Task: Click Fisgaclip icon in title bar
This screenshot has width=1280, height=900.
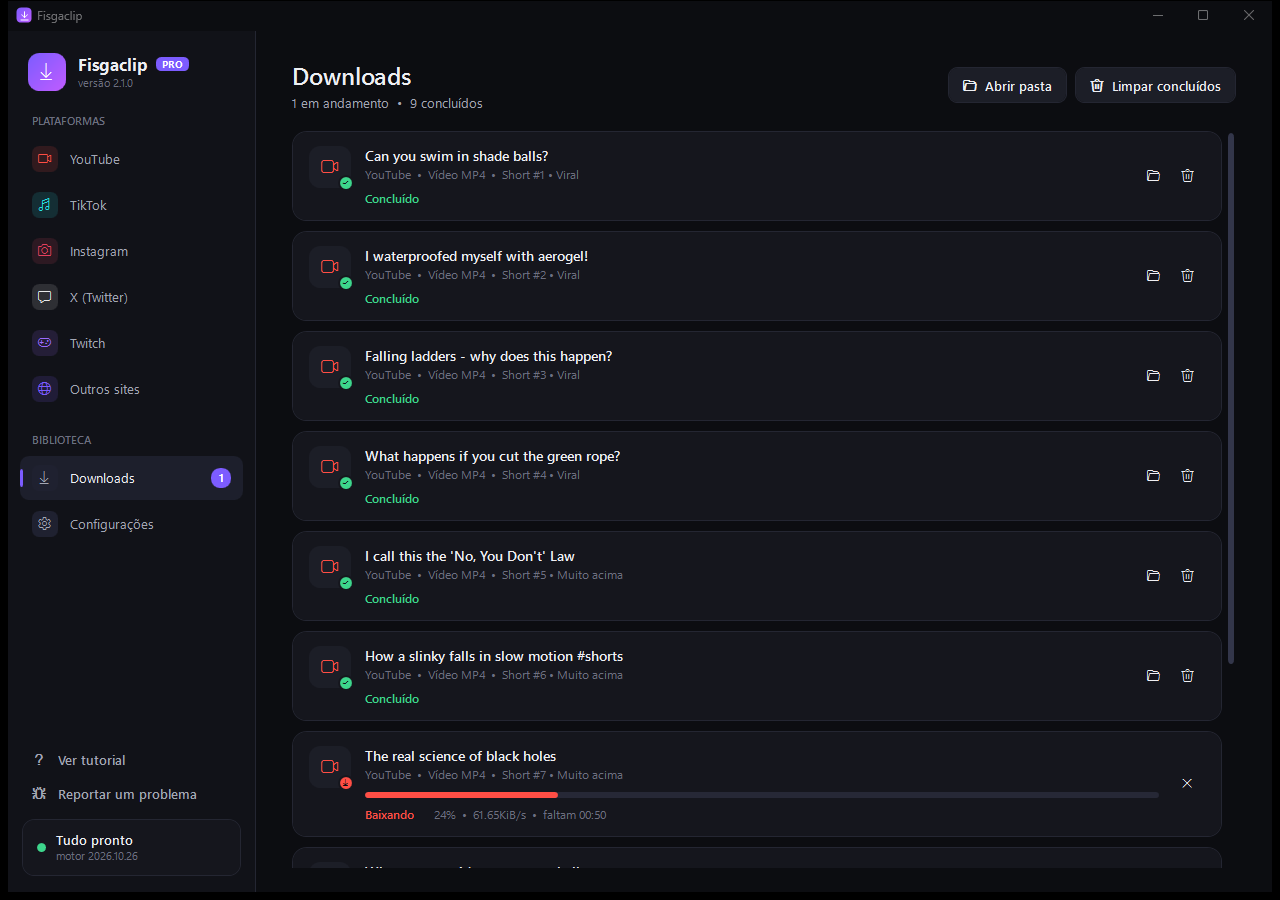Action: click(x=24, y=15)
